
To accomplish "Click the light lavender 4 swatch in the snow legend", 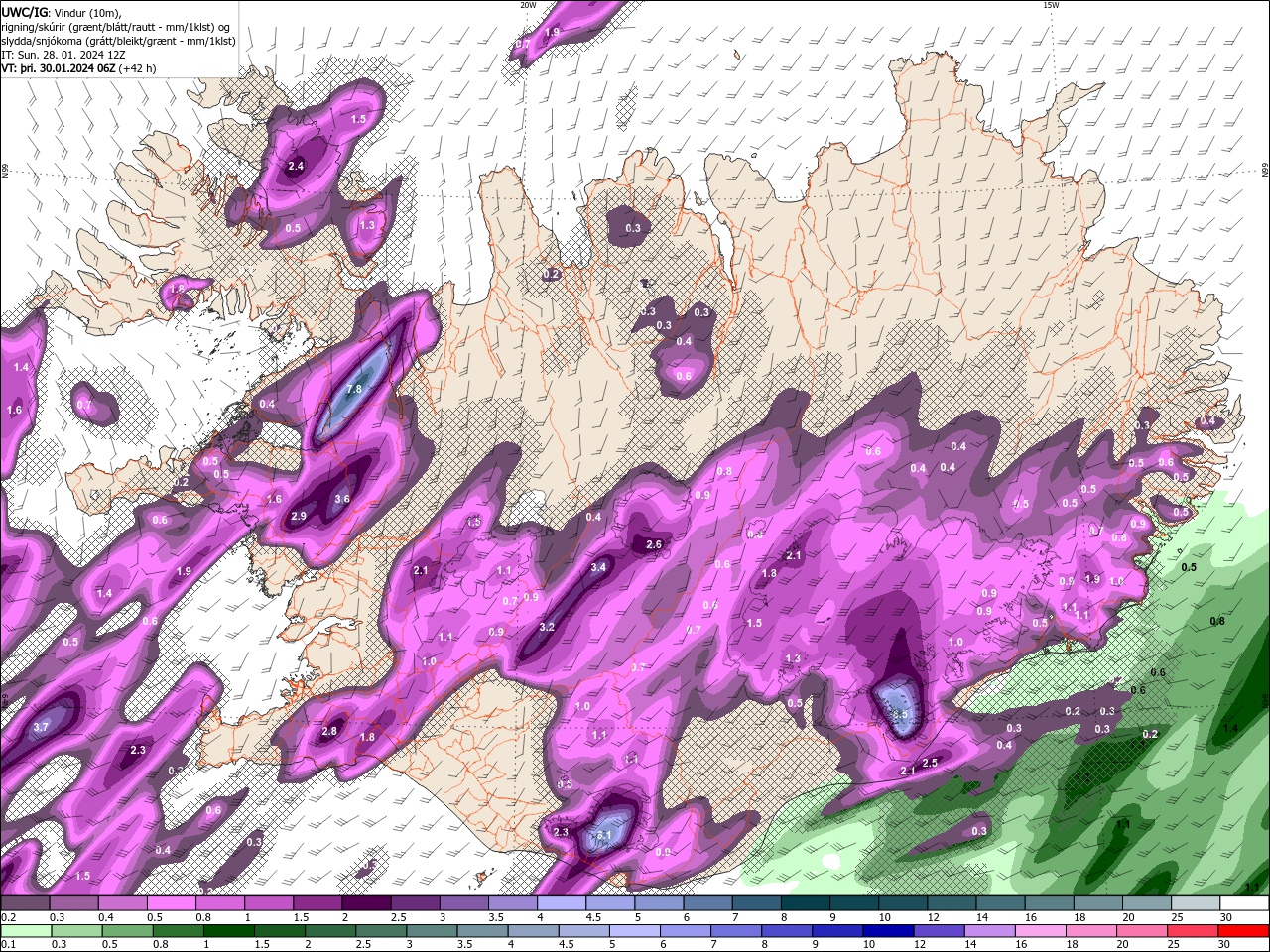I will (x=561, y=903).
